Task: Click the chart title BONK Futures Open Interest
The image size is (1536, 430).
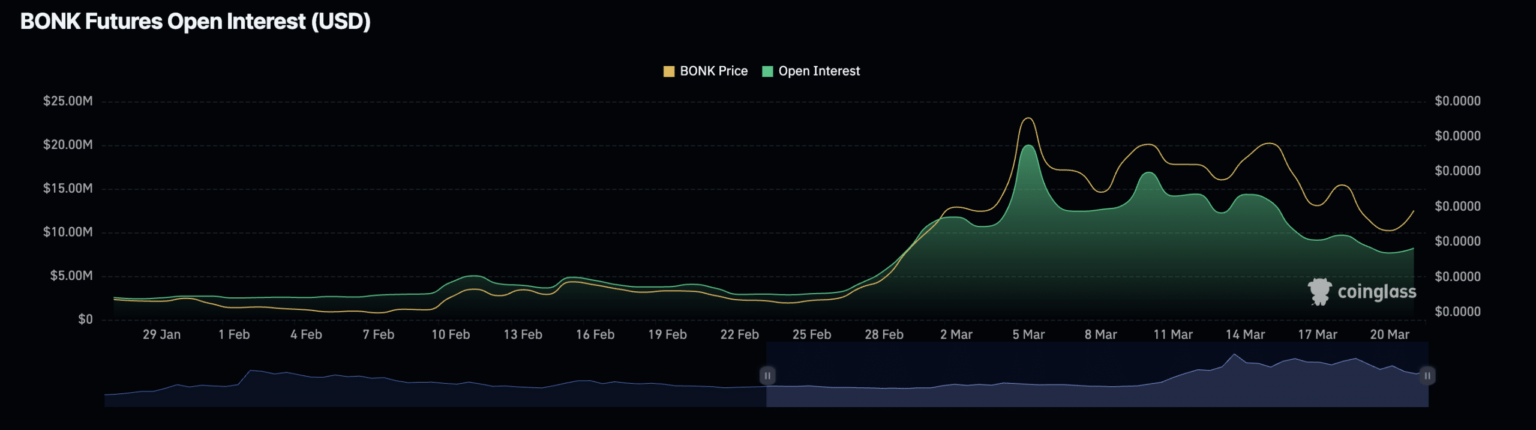Action: point(196,22)
